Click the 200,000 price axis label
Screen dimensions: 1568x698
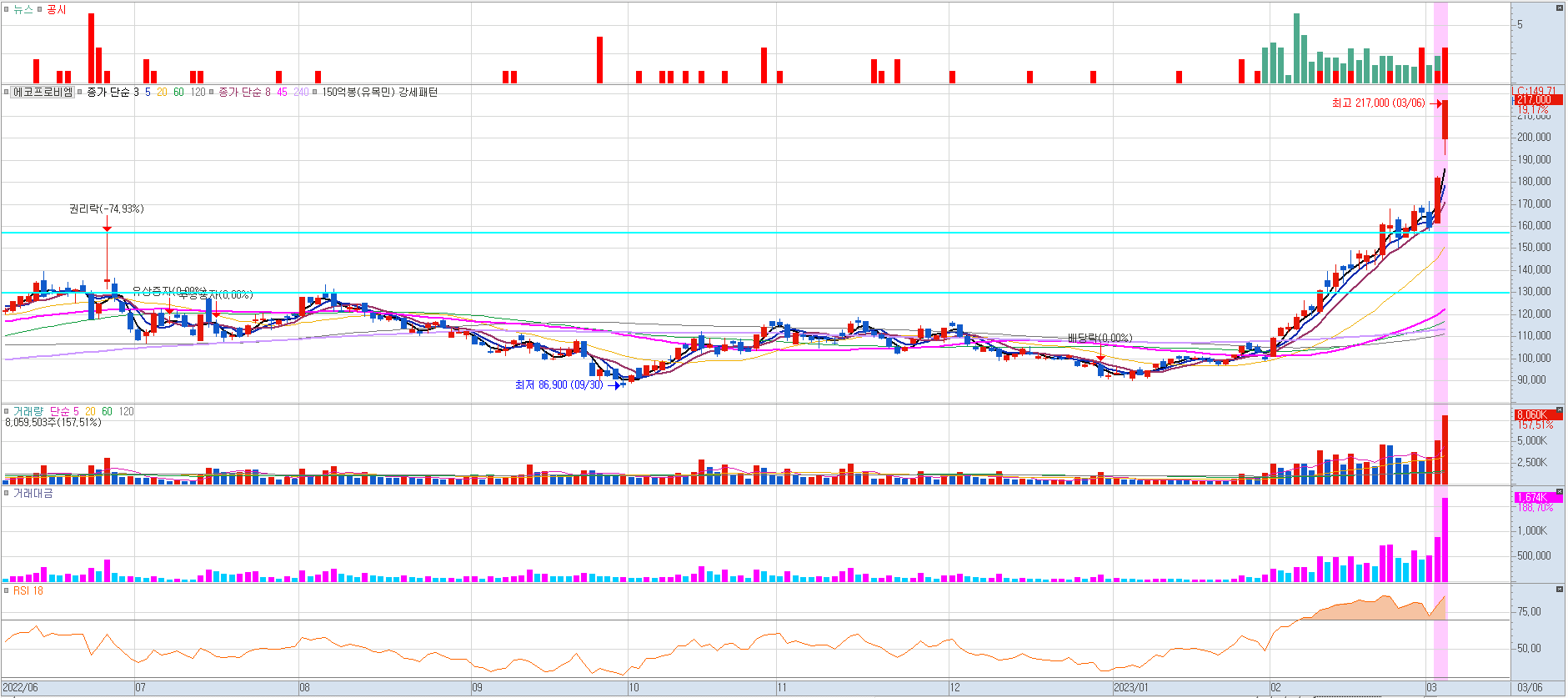(1534, 138)
